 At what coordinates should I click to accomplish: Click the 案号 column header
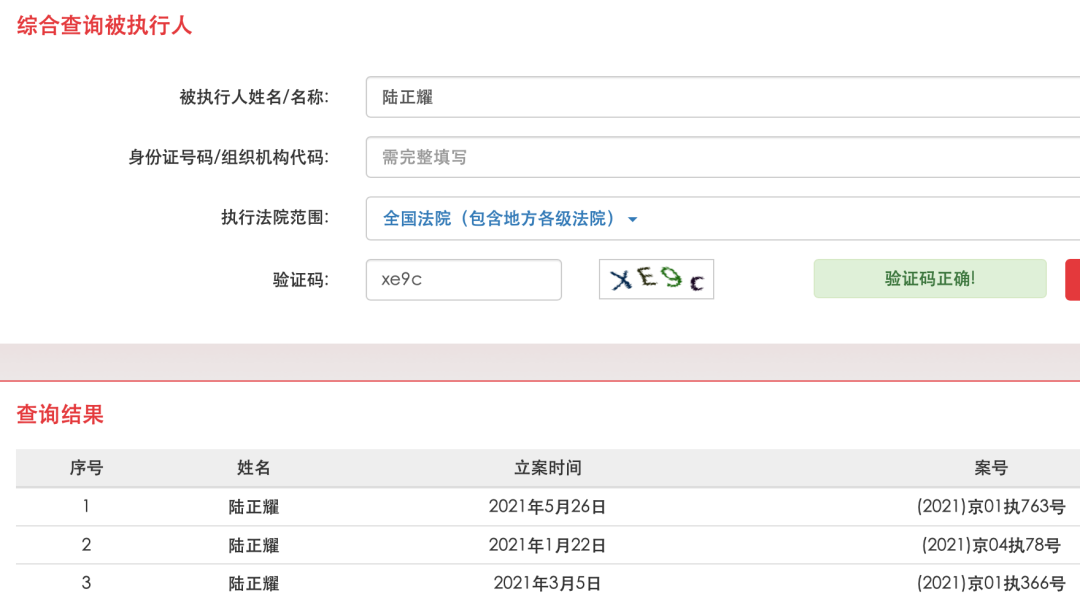[990, 467]
